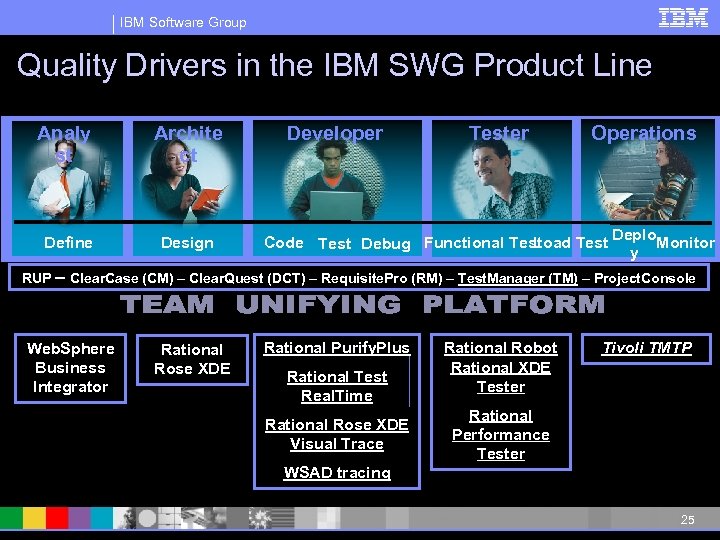Click the WebSphere Business Integrator box
Screen dimensions: 720x540
(x=70, y=368)
